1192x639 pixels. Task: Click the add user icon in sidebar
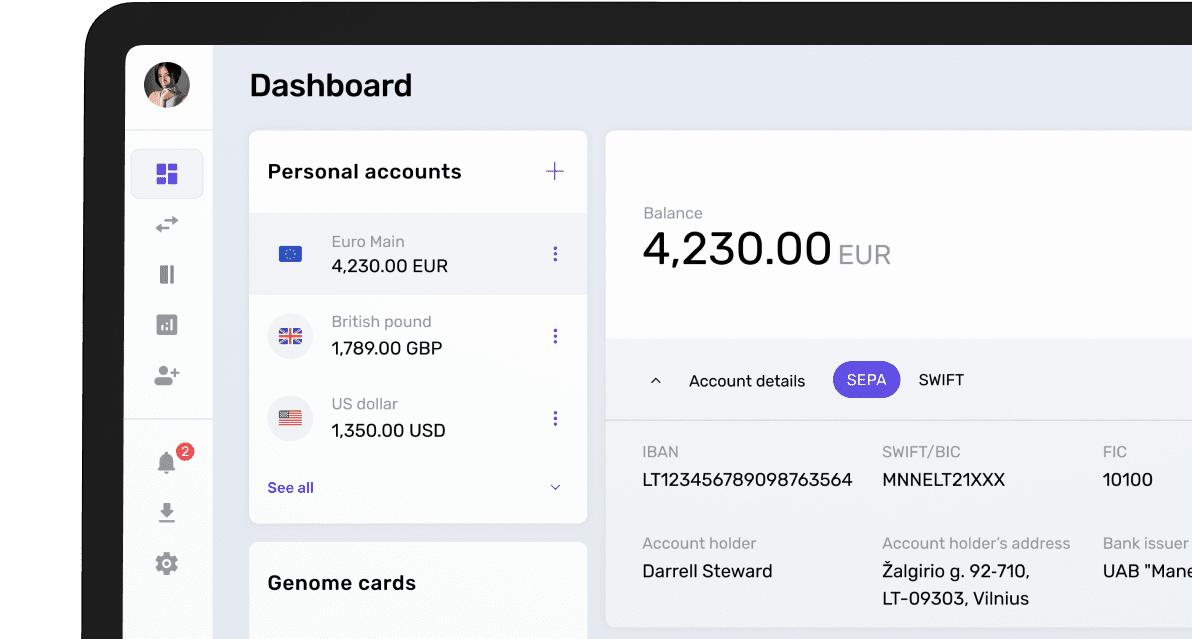167,376
